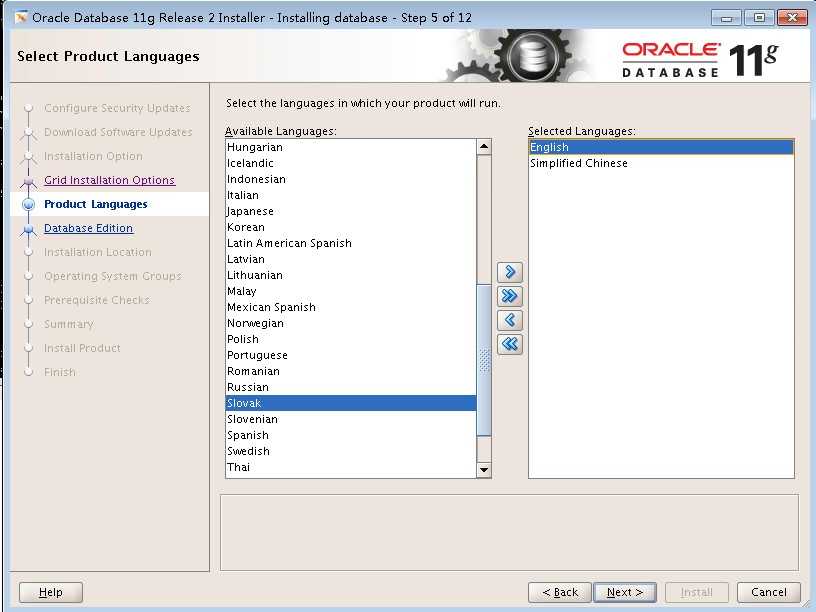Click scroll down arrow of Available Languages

(484, 470)
